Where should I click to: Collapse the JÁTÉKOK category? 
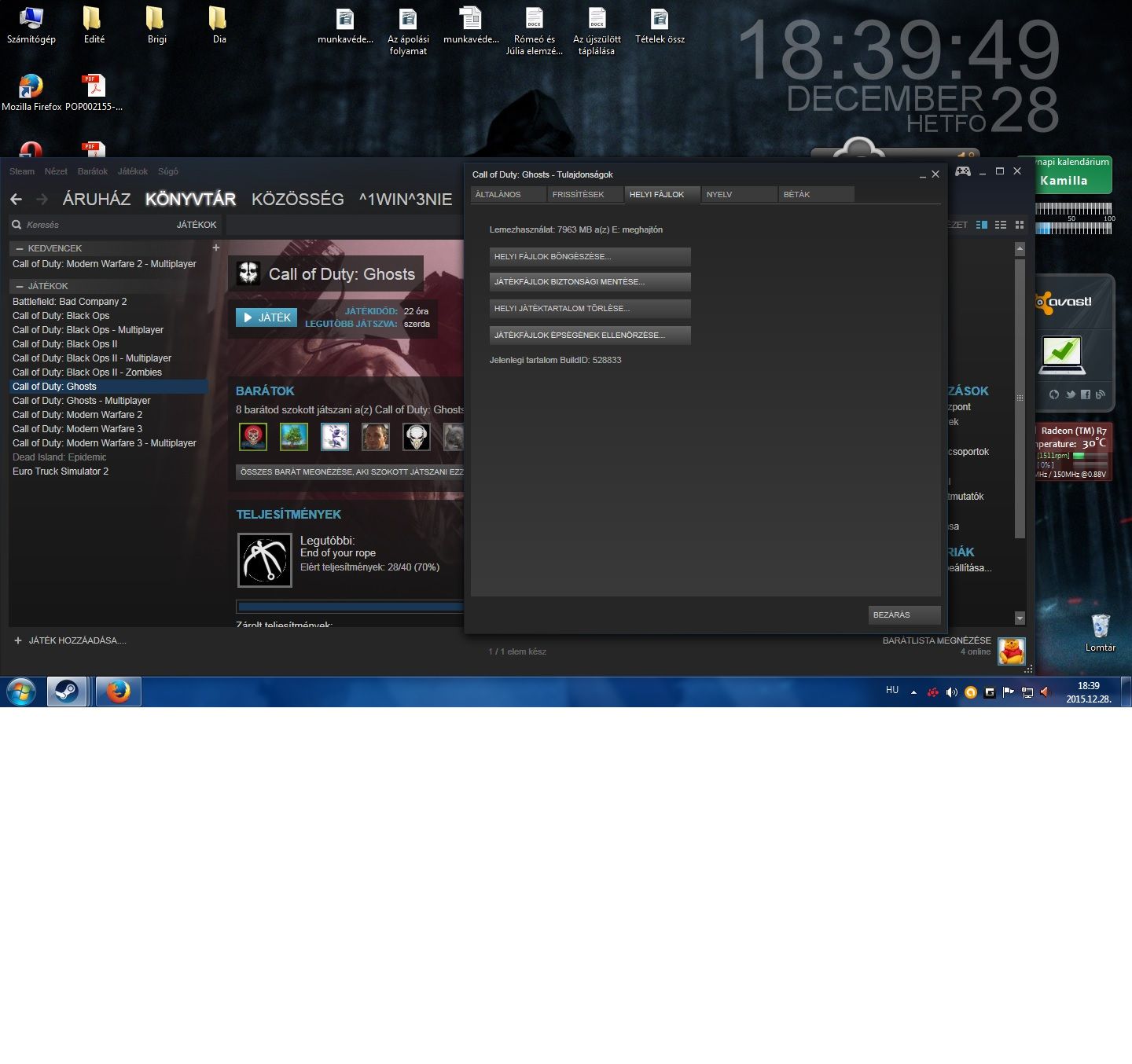(x=20, y=286)
